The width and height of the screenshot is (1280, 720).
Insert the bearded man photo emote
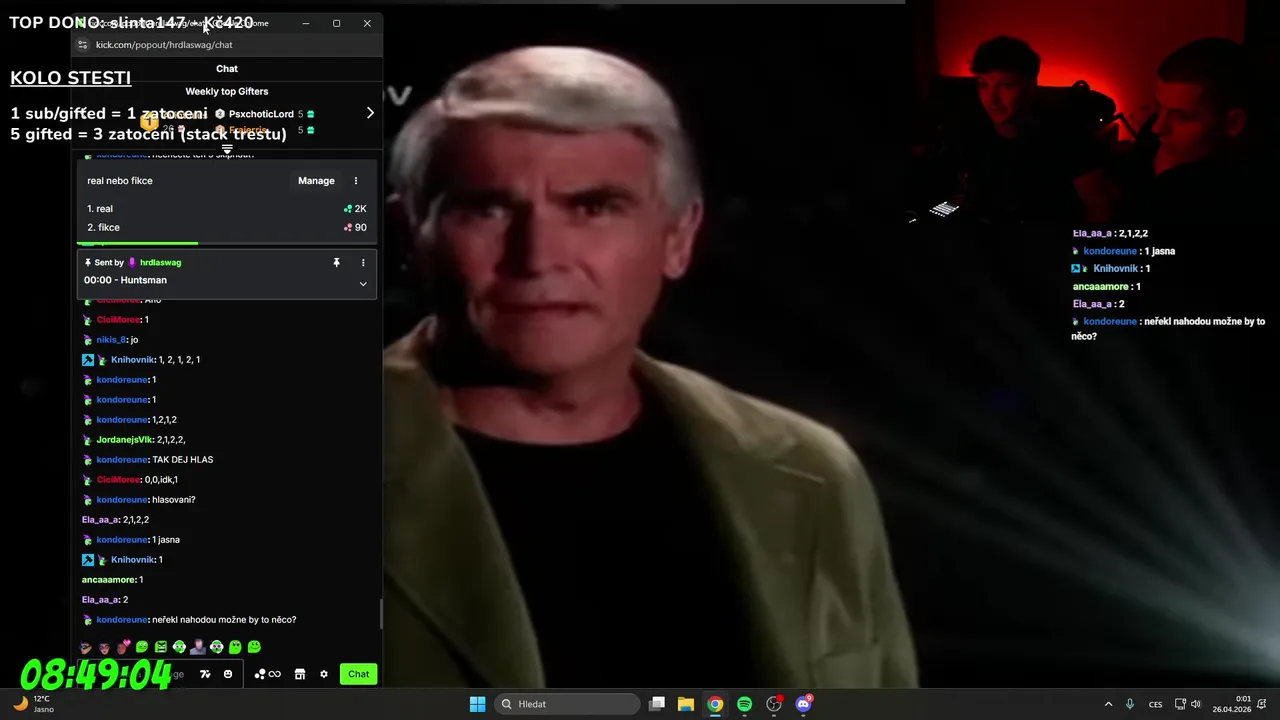(x=198, y=647)
